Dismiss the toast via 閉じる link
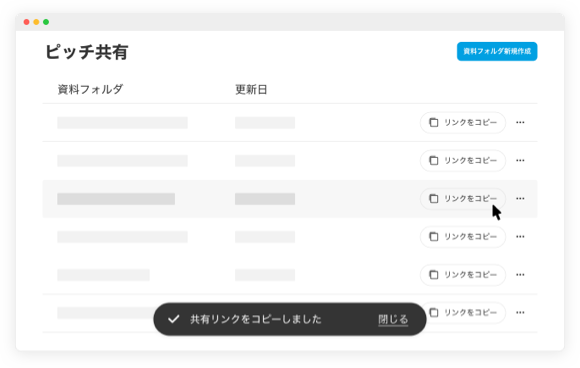580x368 pixels. coord(393,320)
